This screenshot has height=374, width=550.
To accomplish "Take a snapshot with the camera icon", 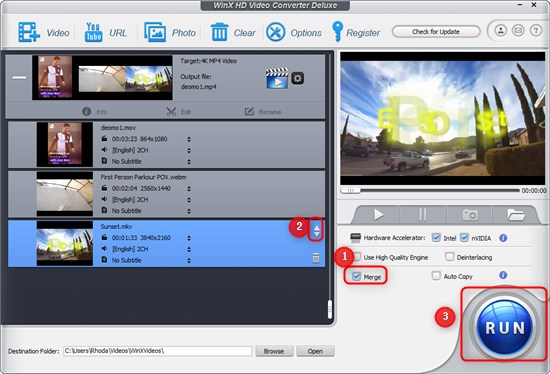I will pyautogui.click(x=470, y=214).
